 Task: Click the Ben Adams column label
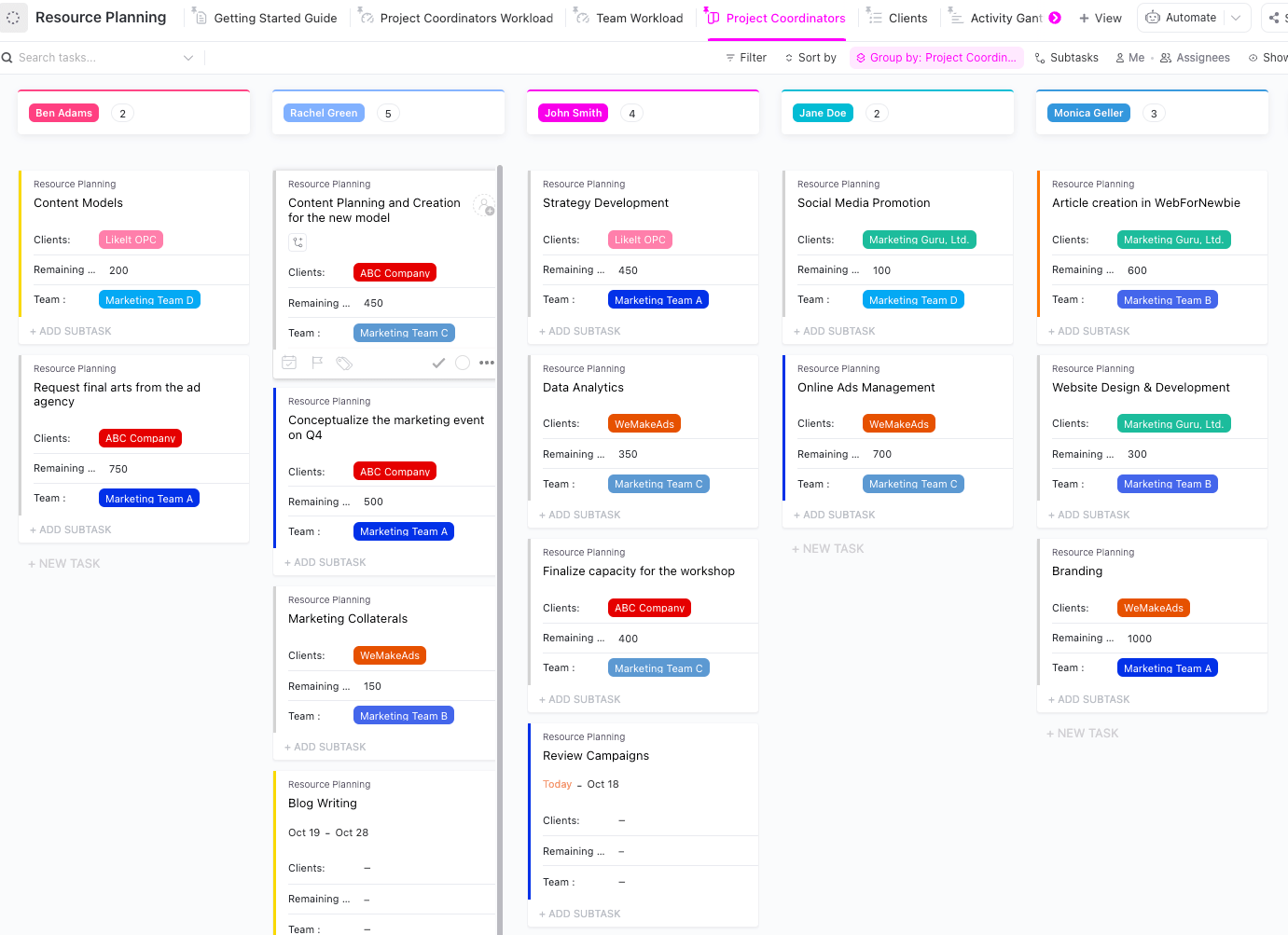pos(63,113)
